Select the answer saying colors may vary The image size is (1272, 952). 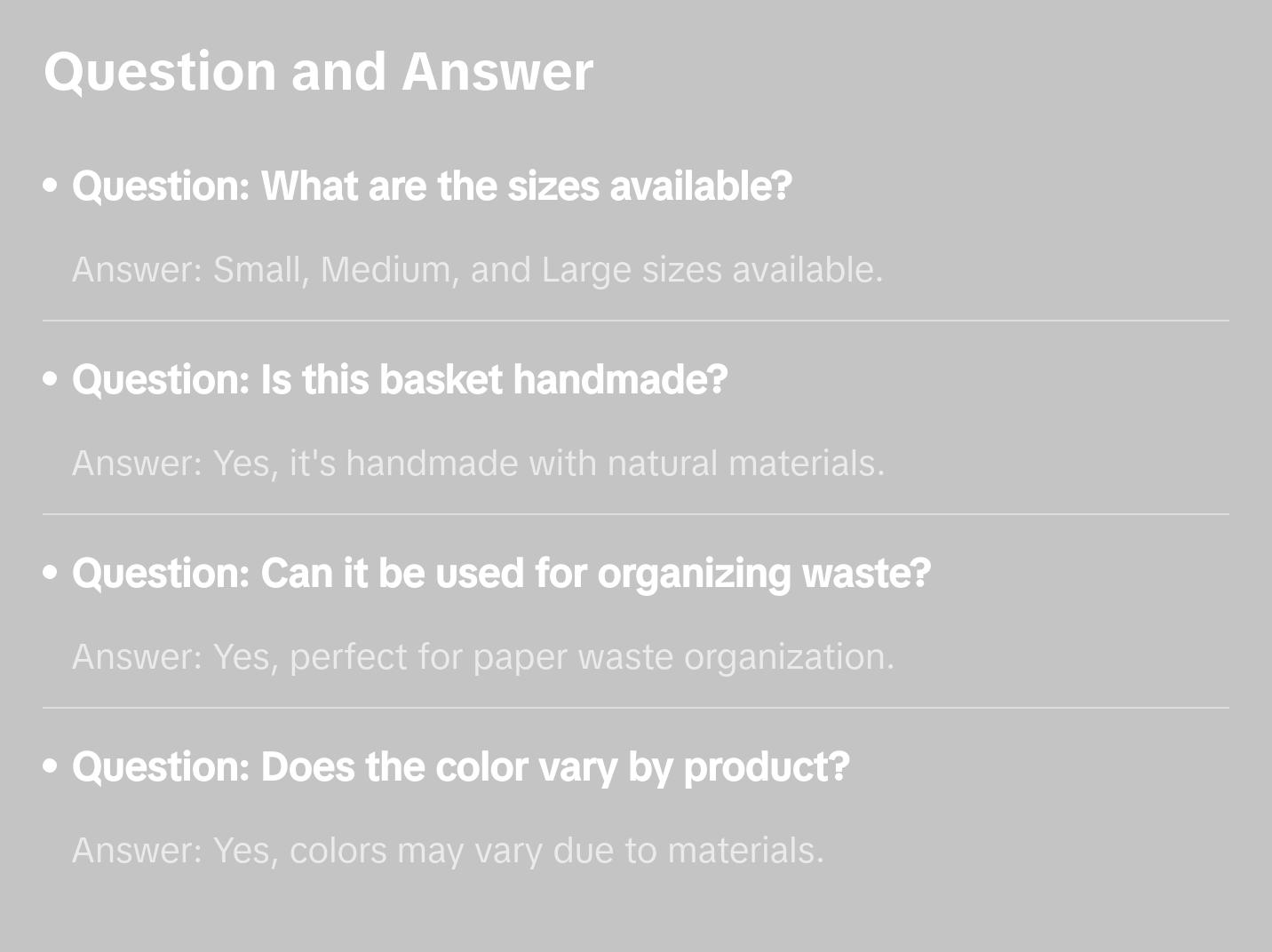(448, 851)
